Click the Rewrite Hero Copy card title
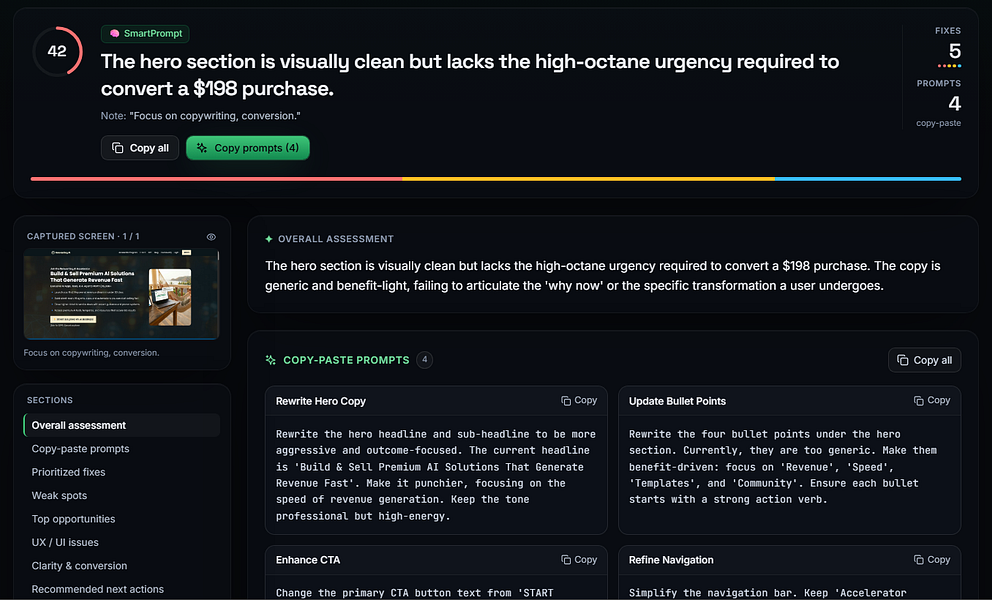This screenshot has height=600, width=992. (321, 401)
